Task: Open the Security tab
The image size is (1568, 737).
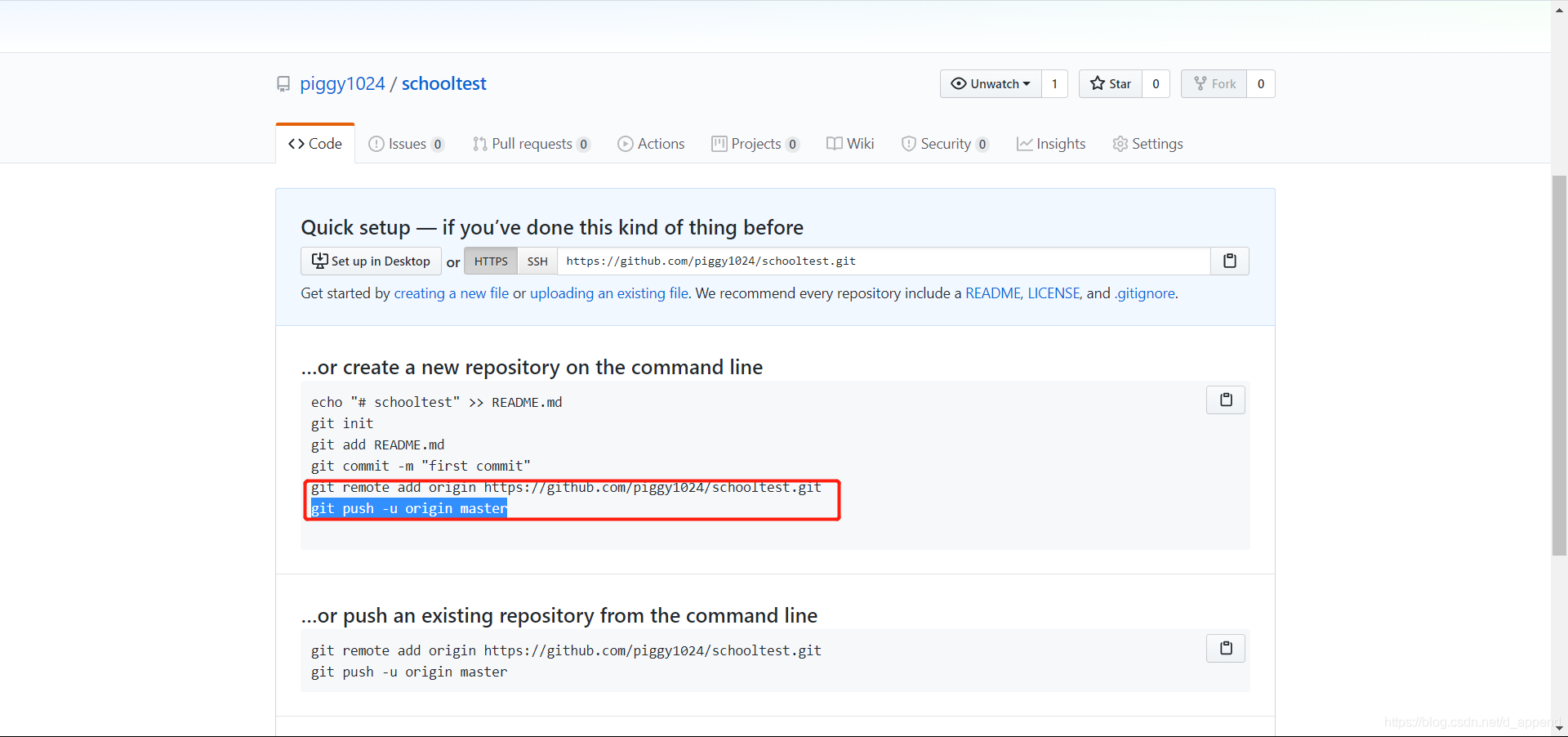Action: coord(945,144)
